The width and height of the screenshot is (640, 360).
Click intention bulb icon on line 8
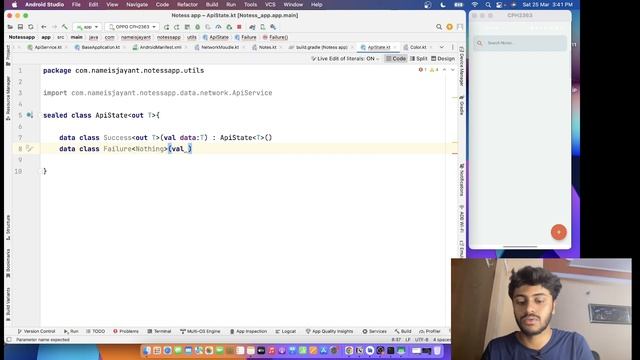click(x=29, y=149)
